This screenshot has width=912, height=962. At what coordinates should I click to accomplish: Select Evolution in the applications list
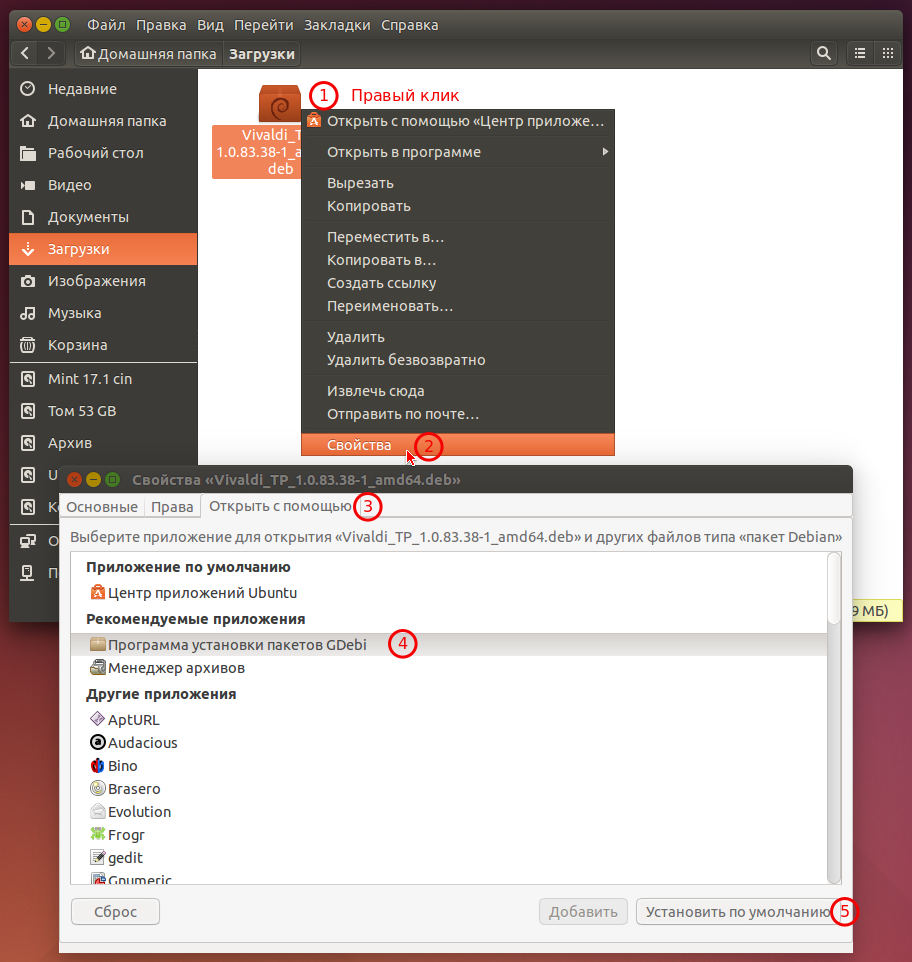pyautogui.click(x=449, y=812)
